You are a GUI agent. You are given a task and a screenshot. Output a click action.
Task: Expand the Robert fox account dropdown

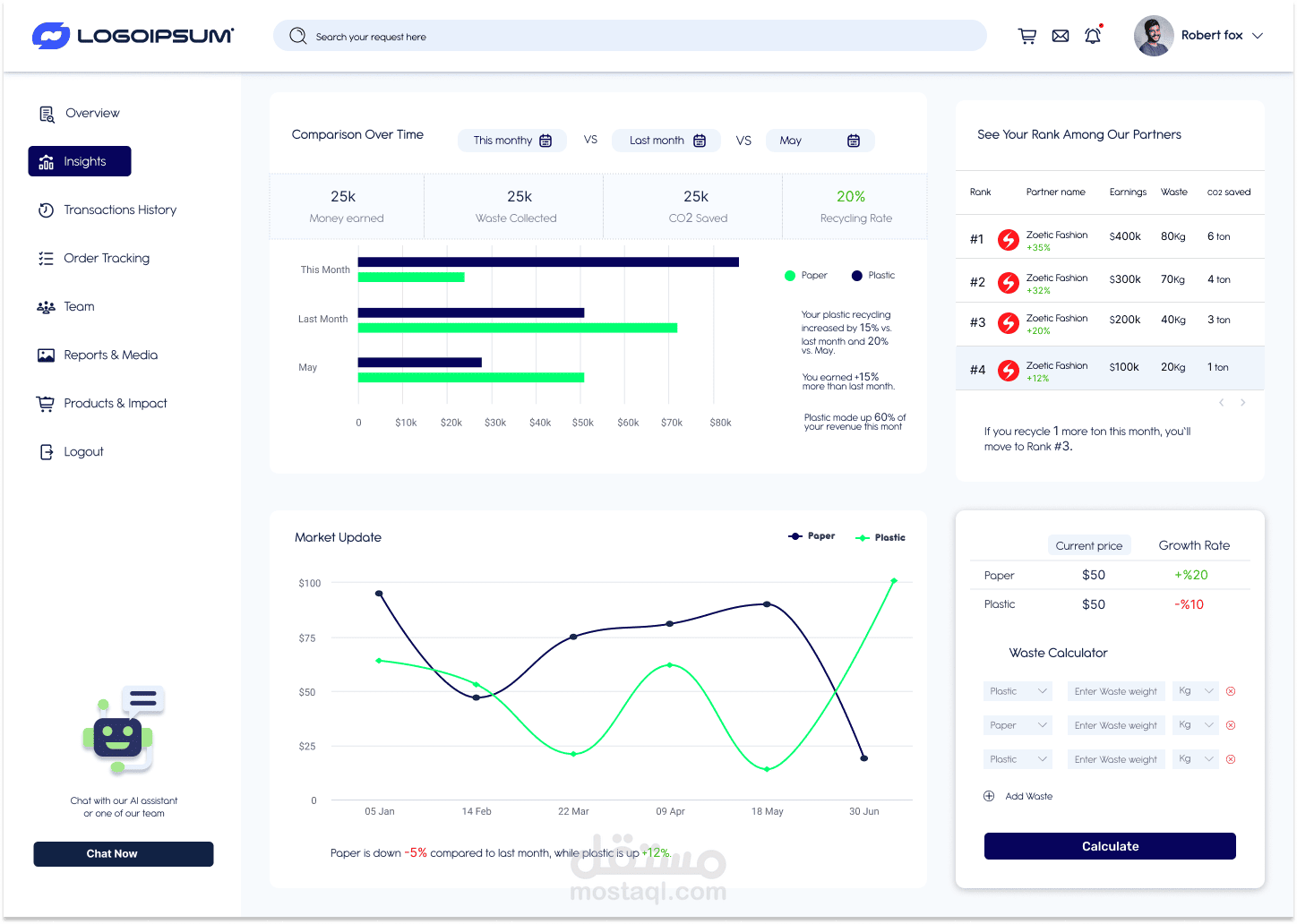(x=1258, y=36)
